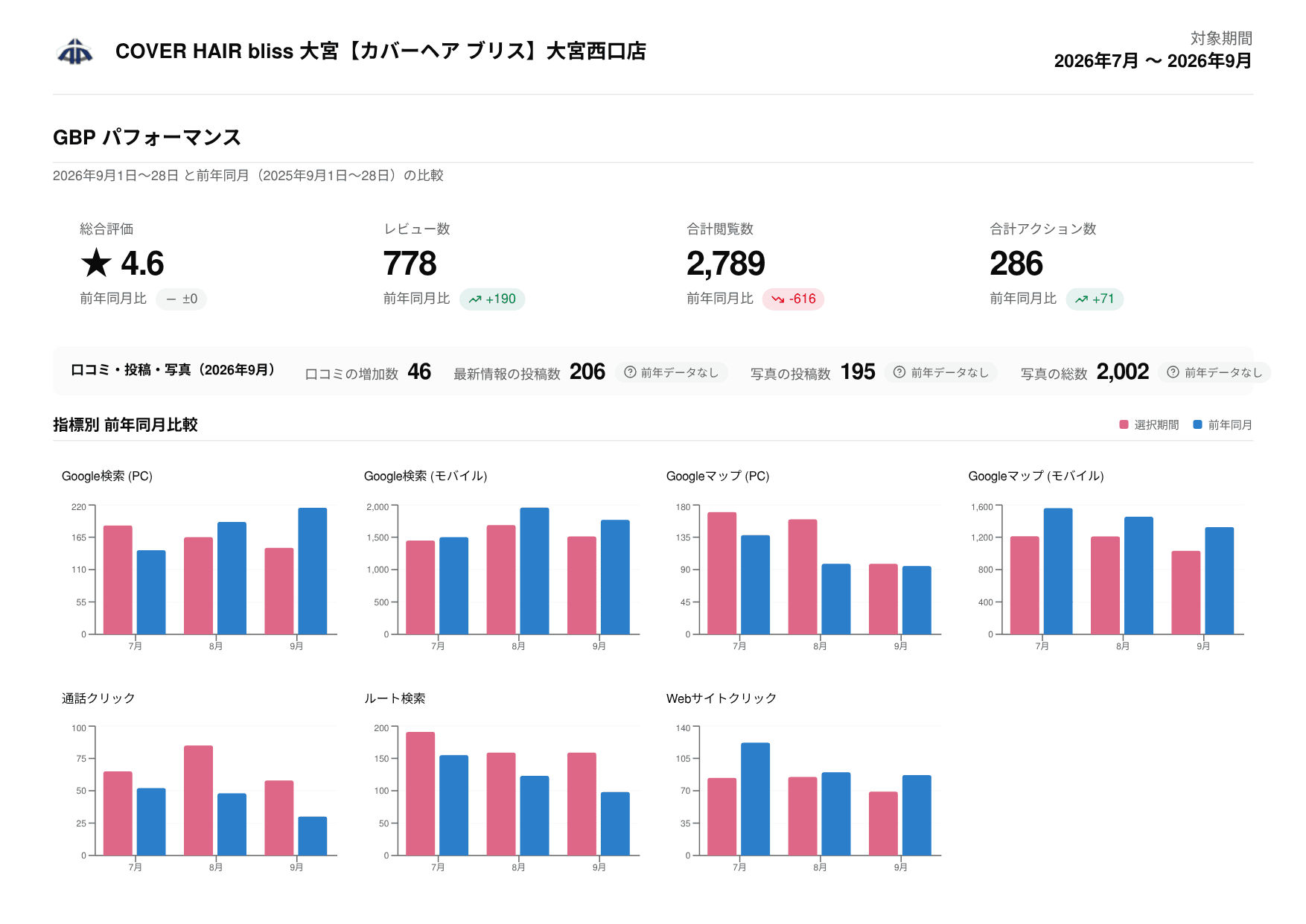Click the blue 7月 bar in Webサイトクリック chart
1306x924 pixels.
(756, 799)
